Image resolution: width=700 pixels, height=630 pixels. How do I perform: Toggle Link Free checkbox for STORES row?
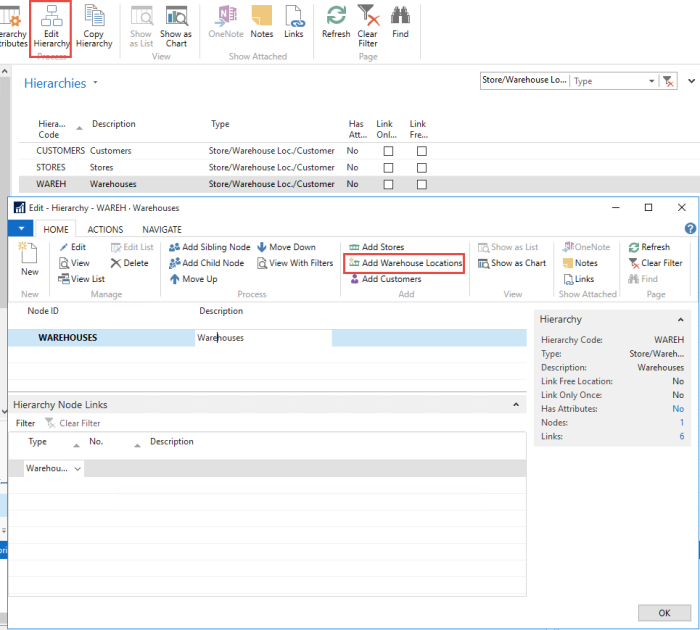pyautogui.click(x=421, y=168)
